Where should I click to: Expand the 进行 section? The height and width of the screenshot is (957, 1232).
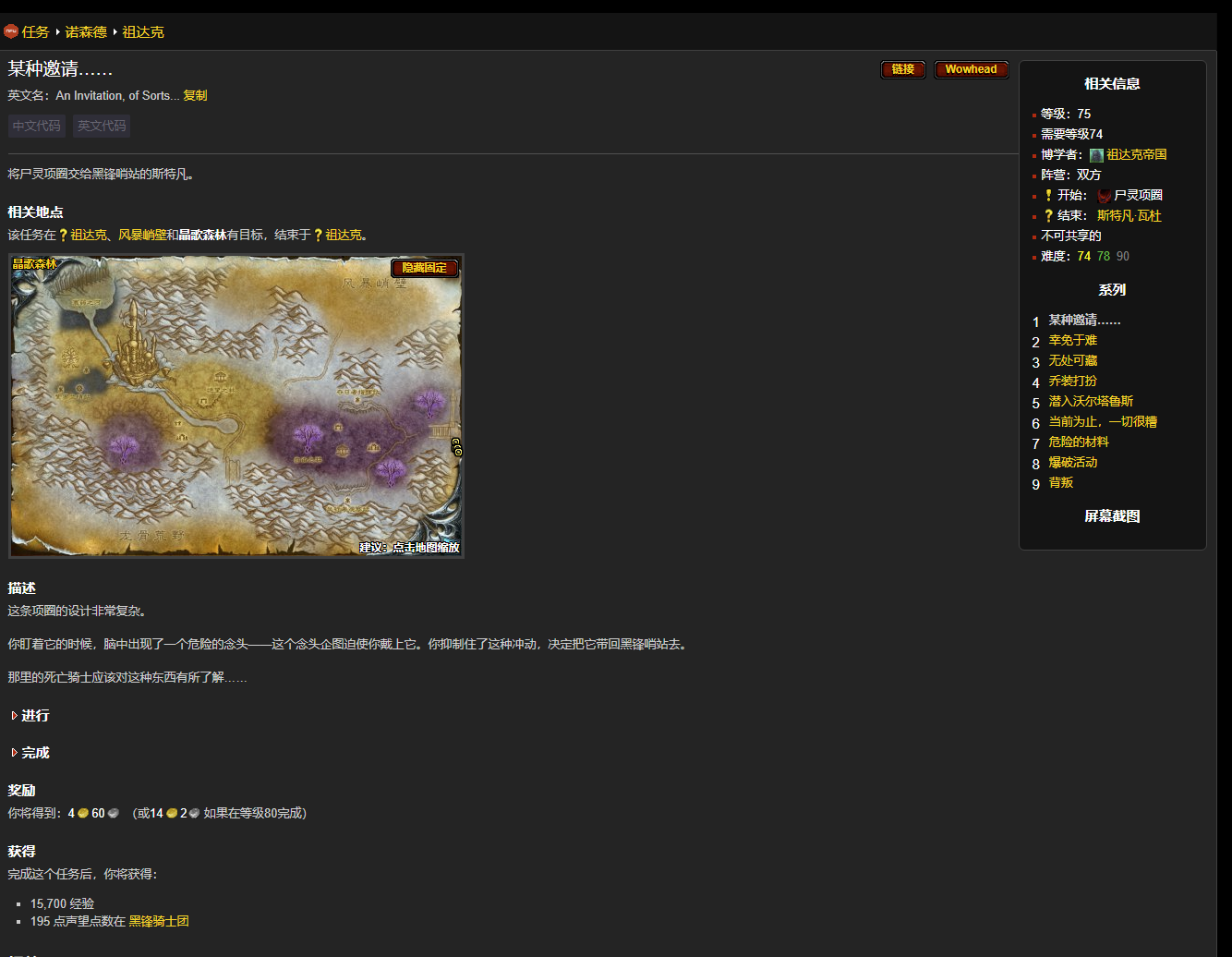pos(35,716)
